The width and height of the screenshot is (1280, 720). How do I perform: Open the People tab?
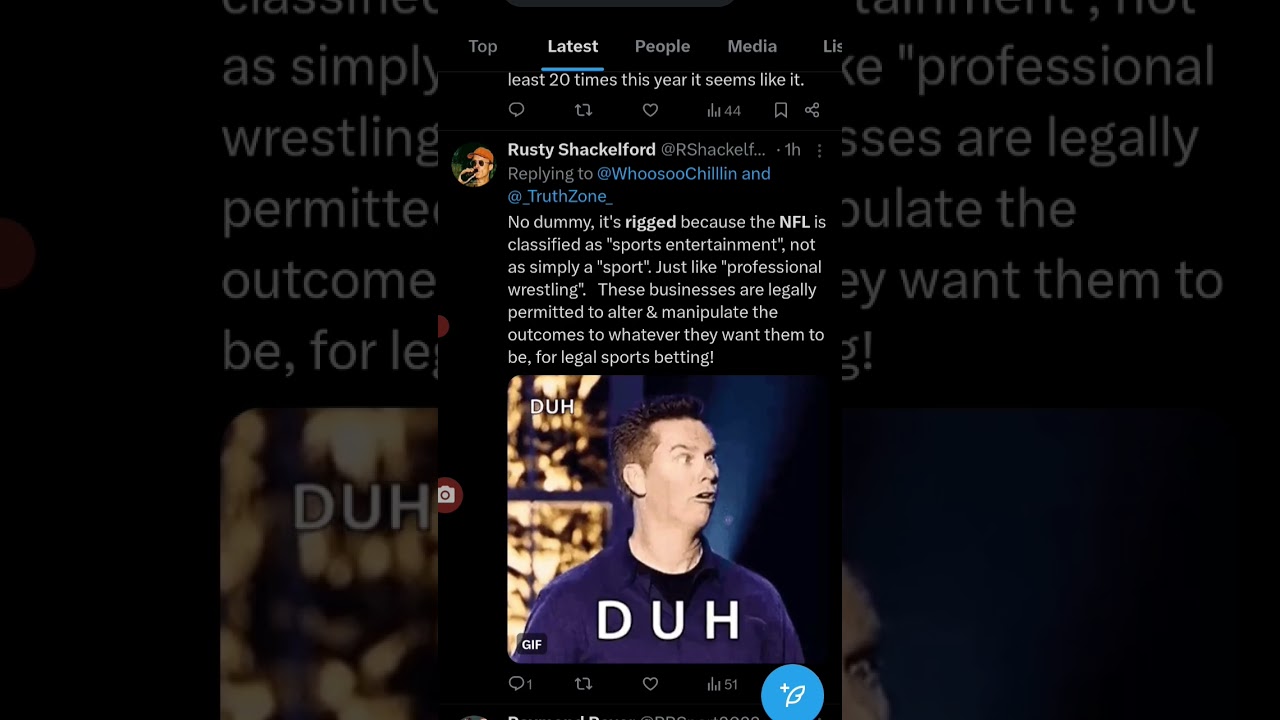(662, 46)
